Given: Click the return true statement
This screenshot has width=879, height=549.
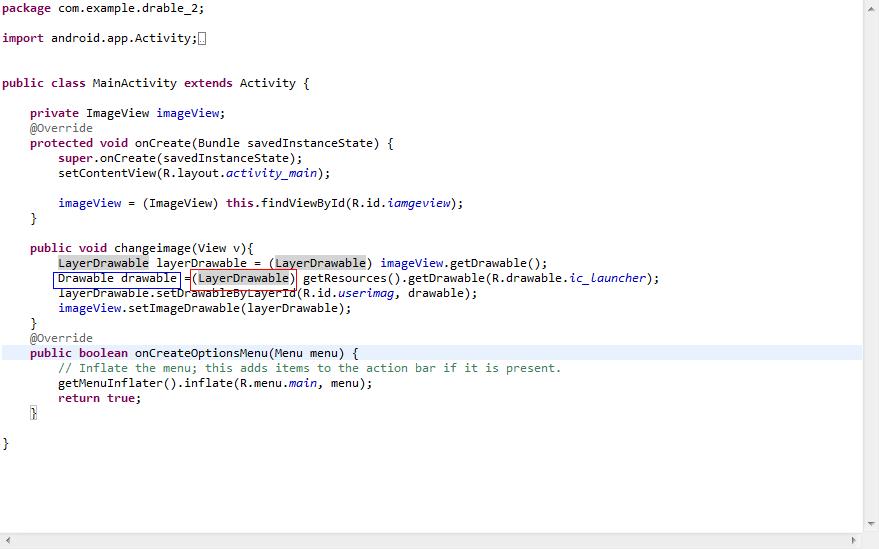Looking at the screenshot, I should [x=99, y=398].
